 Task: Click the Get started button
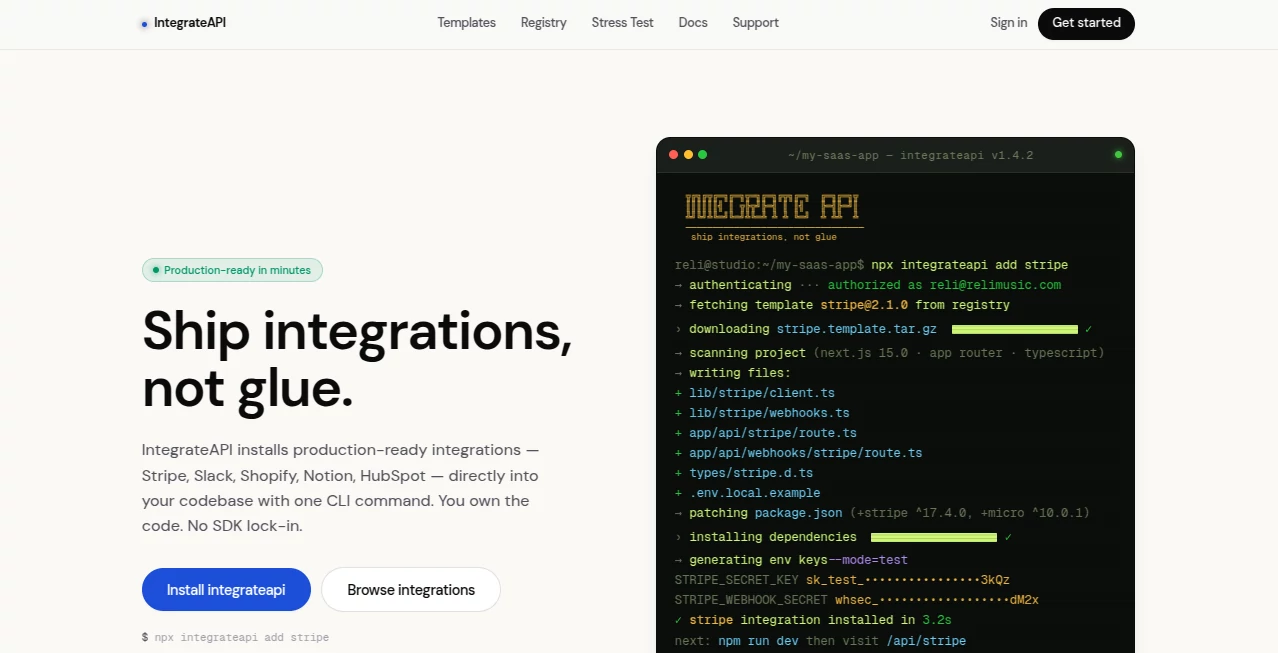pyautogui.click(x=1086, y=23)
